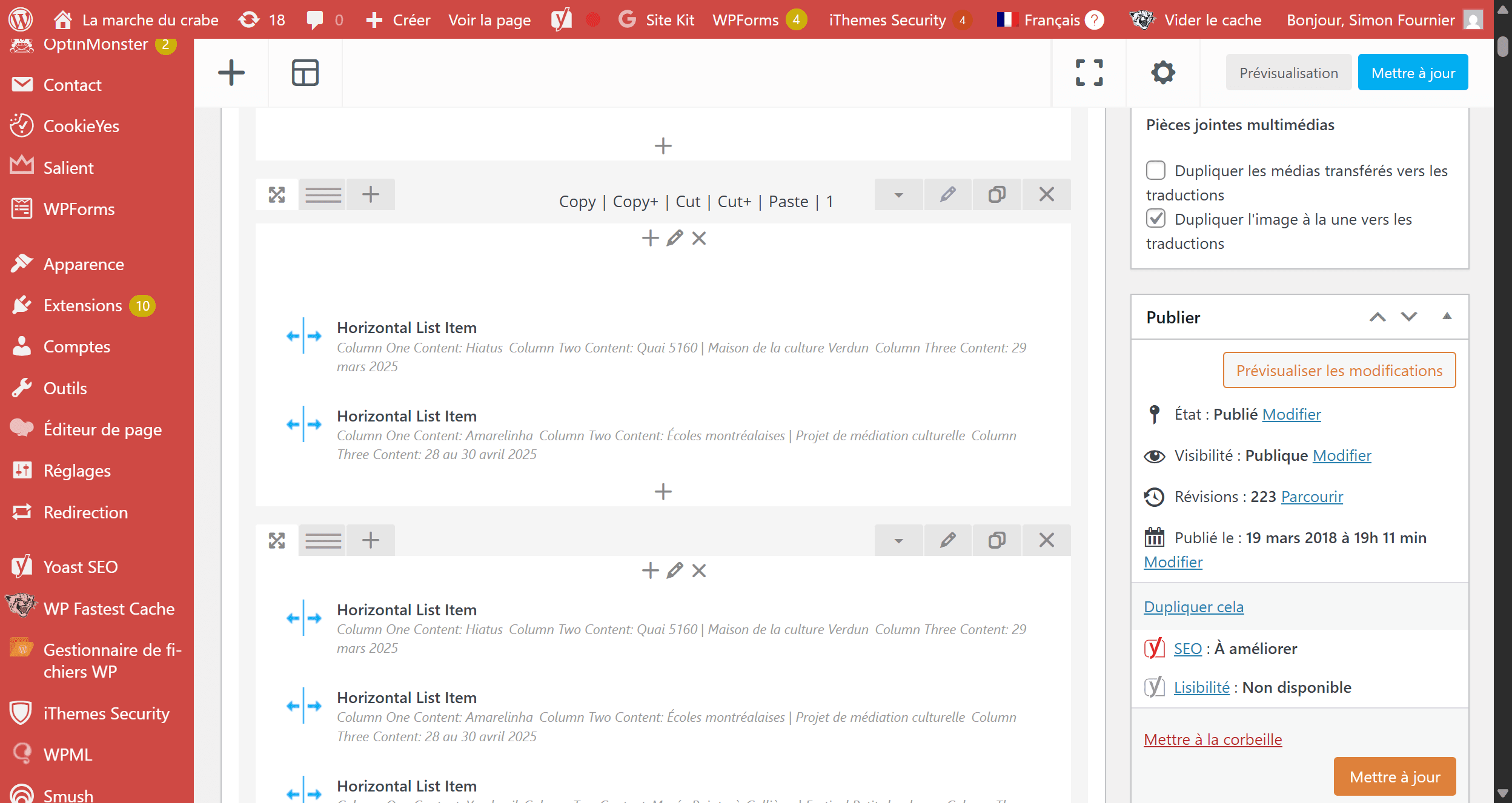The width and height of the screenshot is (1512, 803).
Task: Duplicate the first row
Action: tap(997, 194)
